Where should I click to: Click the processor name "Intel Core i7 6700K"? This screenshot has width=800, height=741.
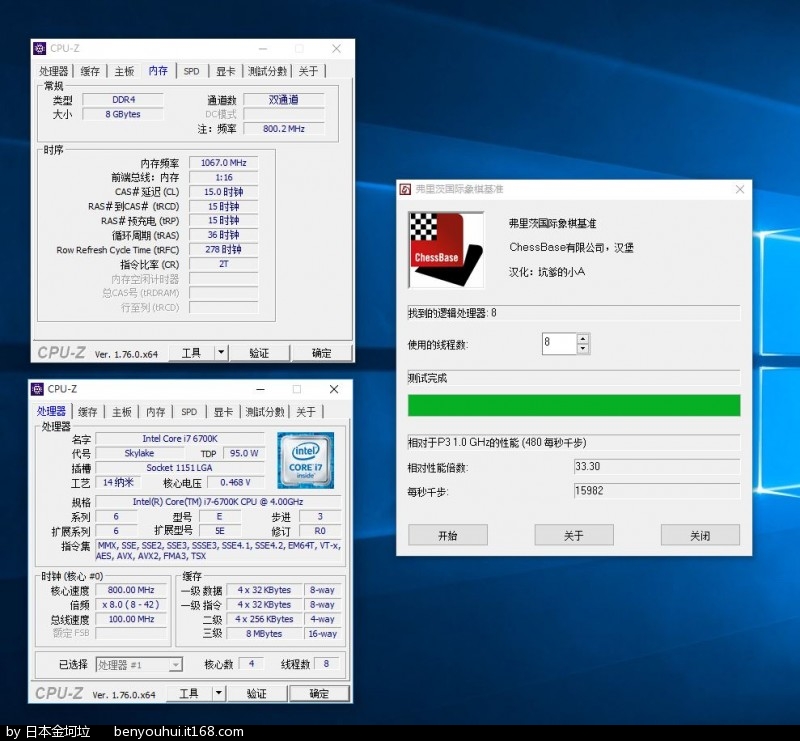tap(180, 438)
